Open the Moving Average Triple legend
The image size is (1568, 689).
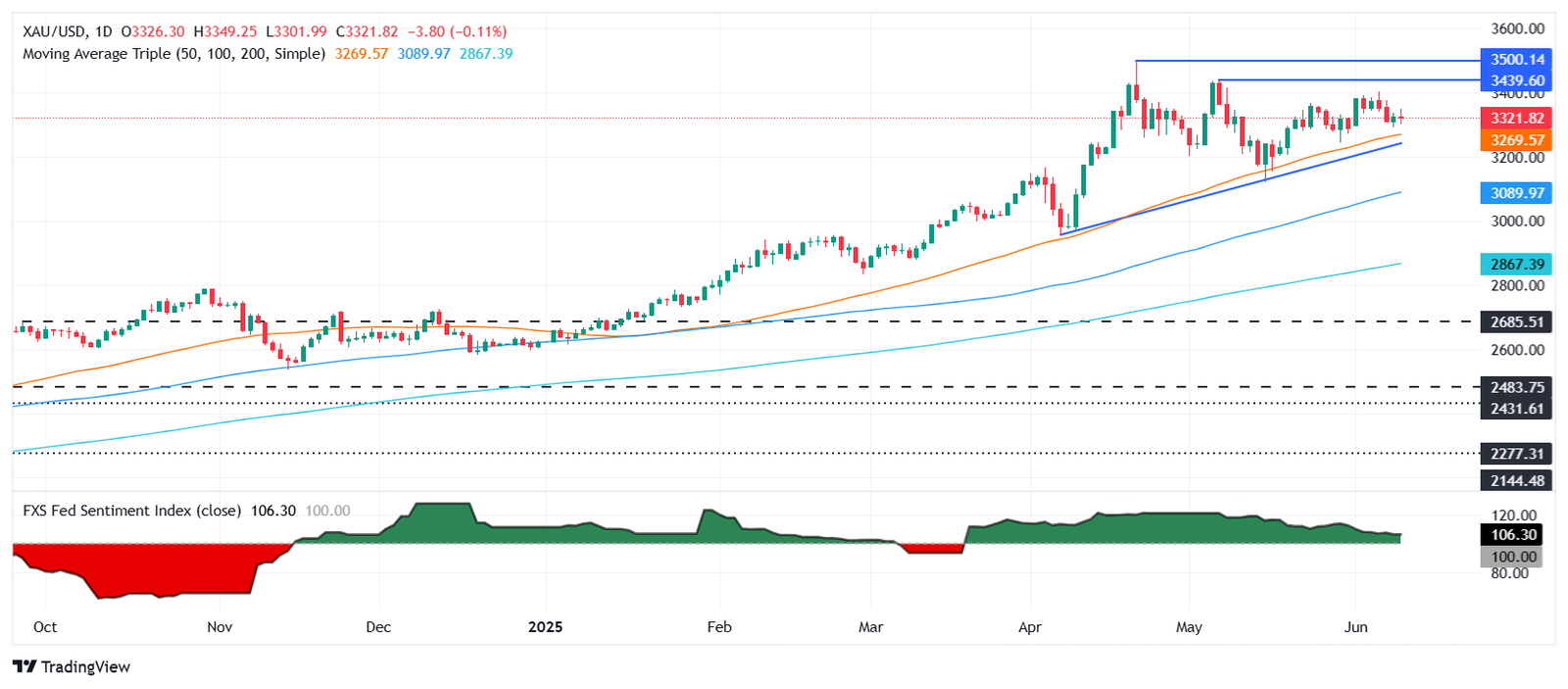pyautogui.click(x=173, y=54)
